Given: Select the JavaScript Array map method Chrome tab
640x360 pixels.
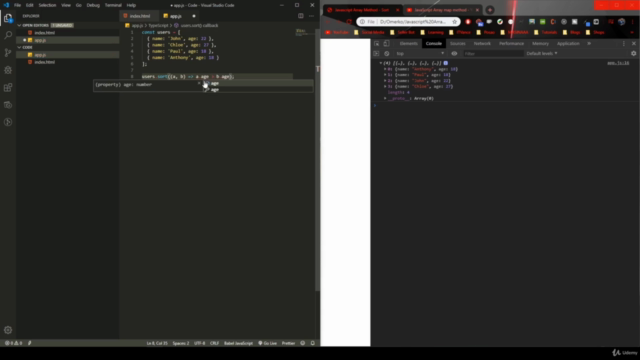Looking at the screenshot, I should click(x=442, y=10).
